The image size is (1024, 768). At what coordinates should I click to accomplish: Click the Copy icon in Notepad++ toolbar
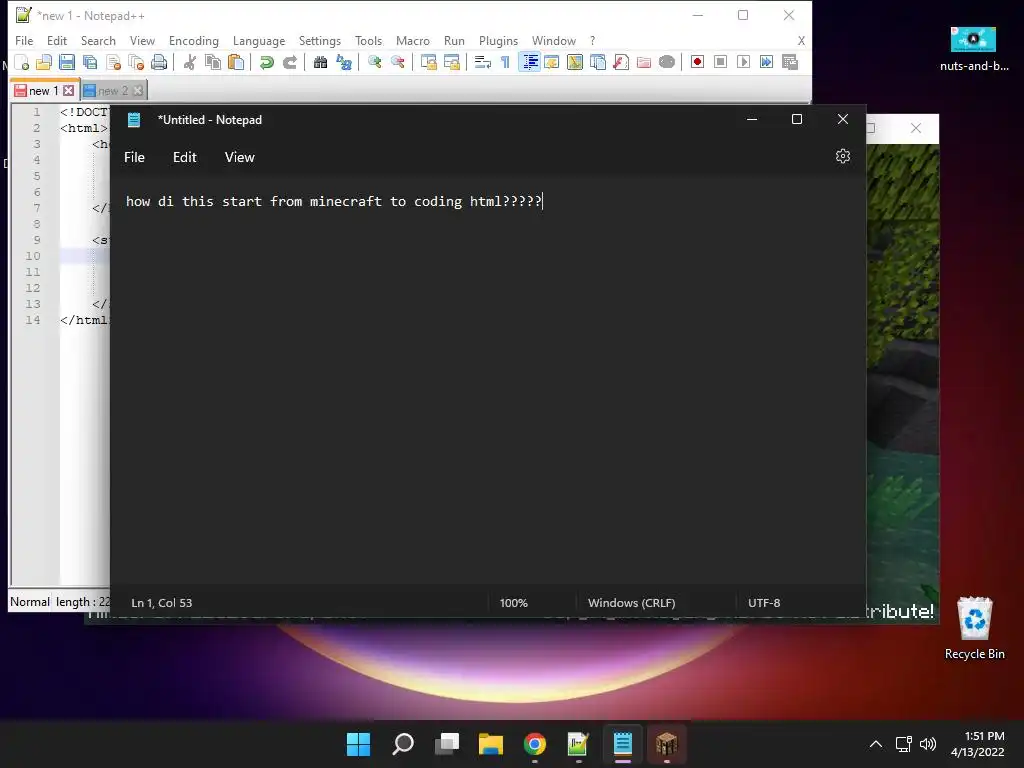212,62
